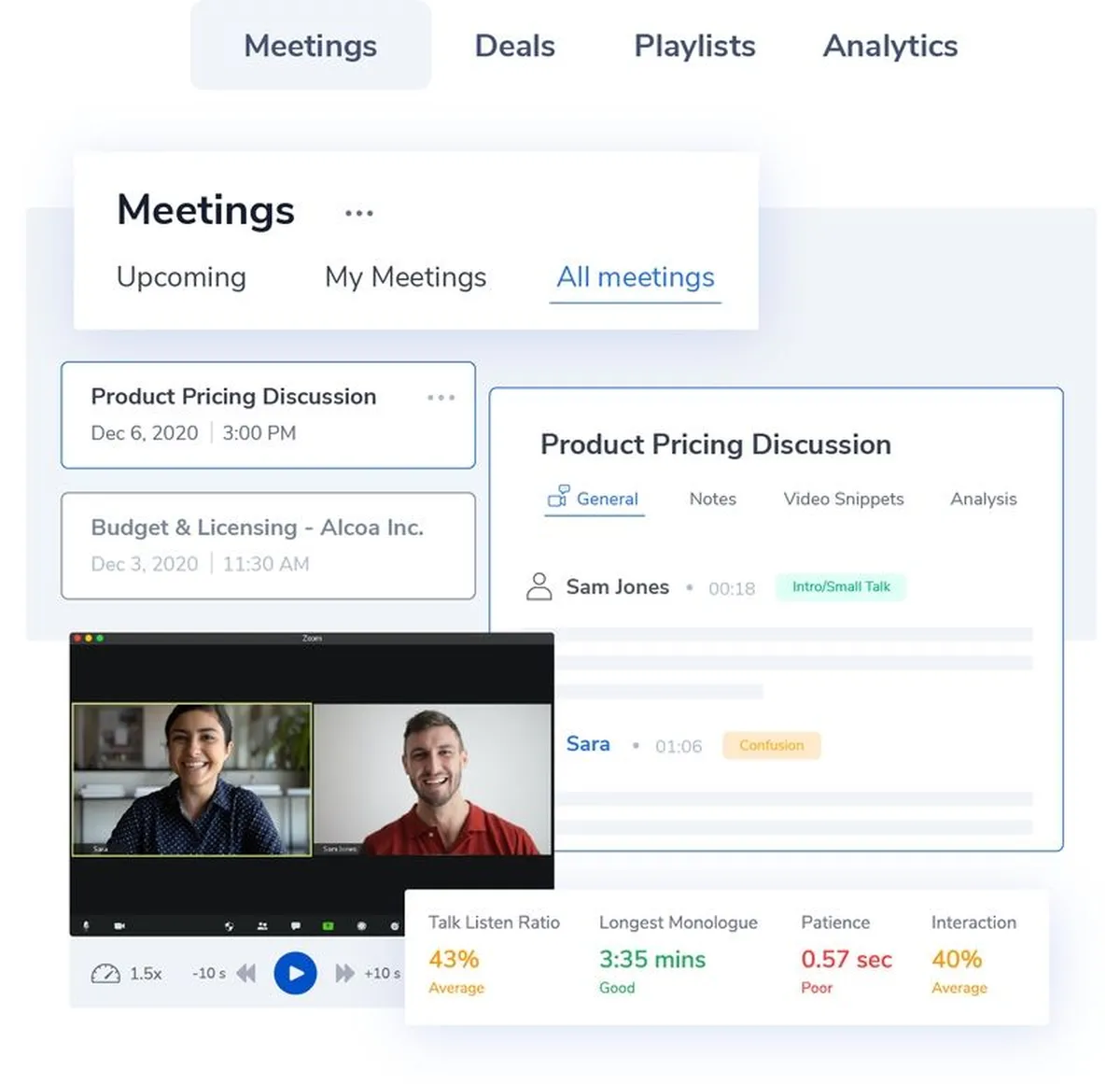Click the green share screen icon
The image size is (1120, 1084).
pyautogui.click(x=328, y=925)
